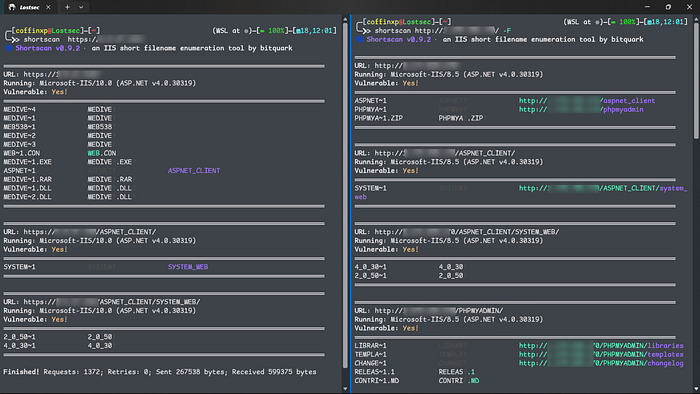Click the TEMPLA~1 entry
Viewport: 700px width, 394px height.
pos(371,355)
